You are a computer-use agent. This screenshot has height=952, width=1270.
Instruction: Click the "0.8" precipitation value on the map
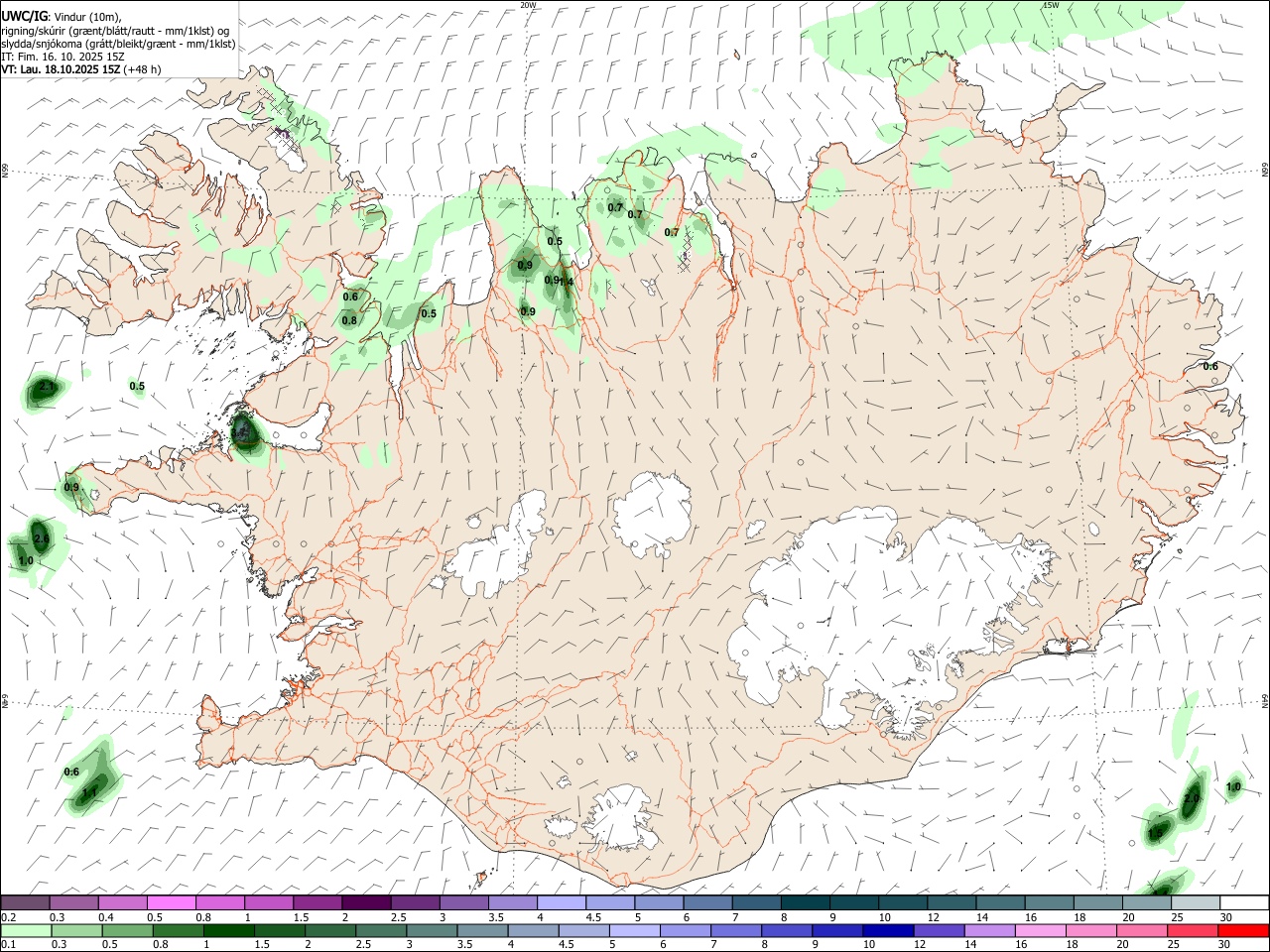pyautogui.click(x=349, y=320)
